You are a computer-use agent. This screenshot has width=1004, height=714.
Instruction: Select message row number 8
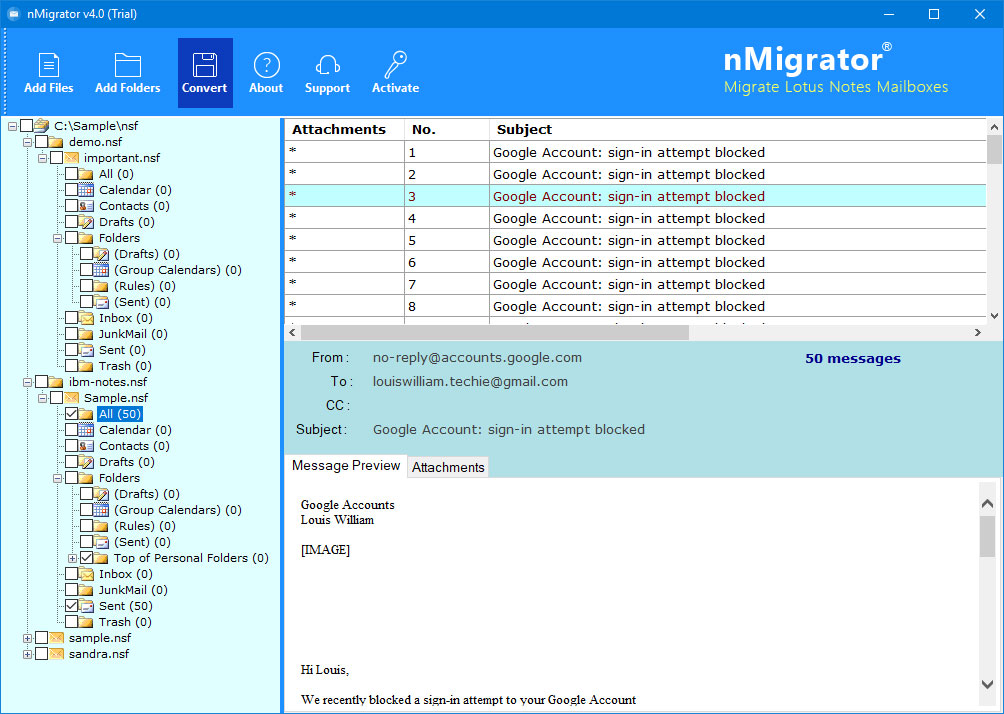(635, 306)
